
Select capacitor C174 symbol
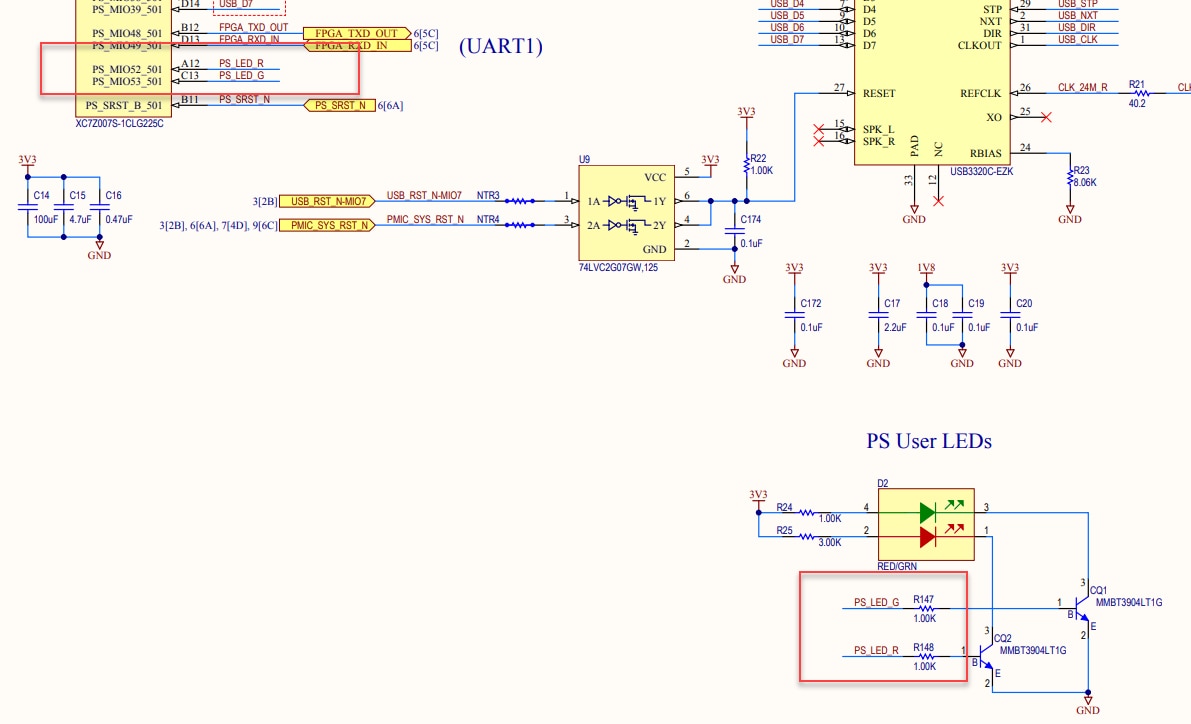click(735, 231)
